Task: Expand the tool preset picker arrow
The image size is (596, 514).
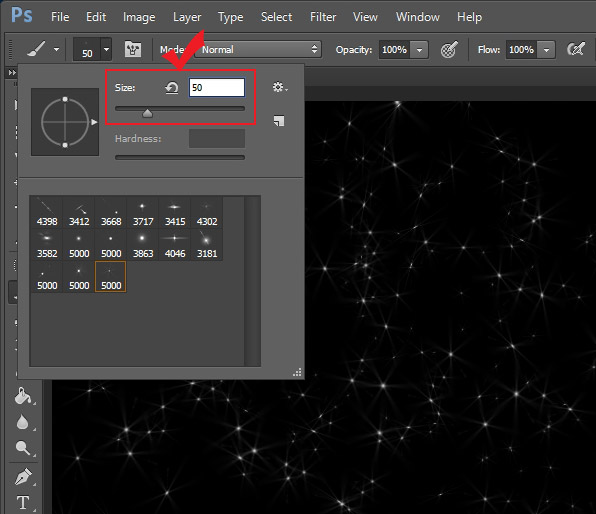Action: tap(56, 49)
